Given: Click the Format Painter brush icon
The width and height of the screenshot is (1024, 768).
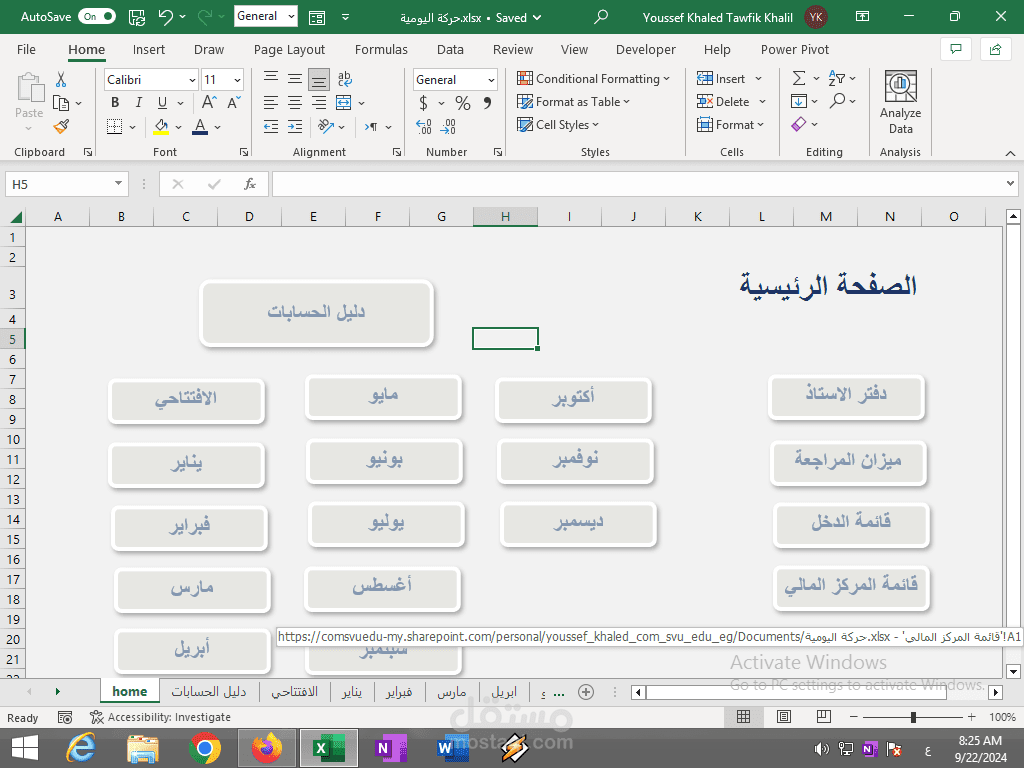Looking at the screenshot, I should (61, 126).
